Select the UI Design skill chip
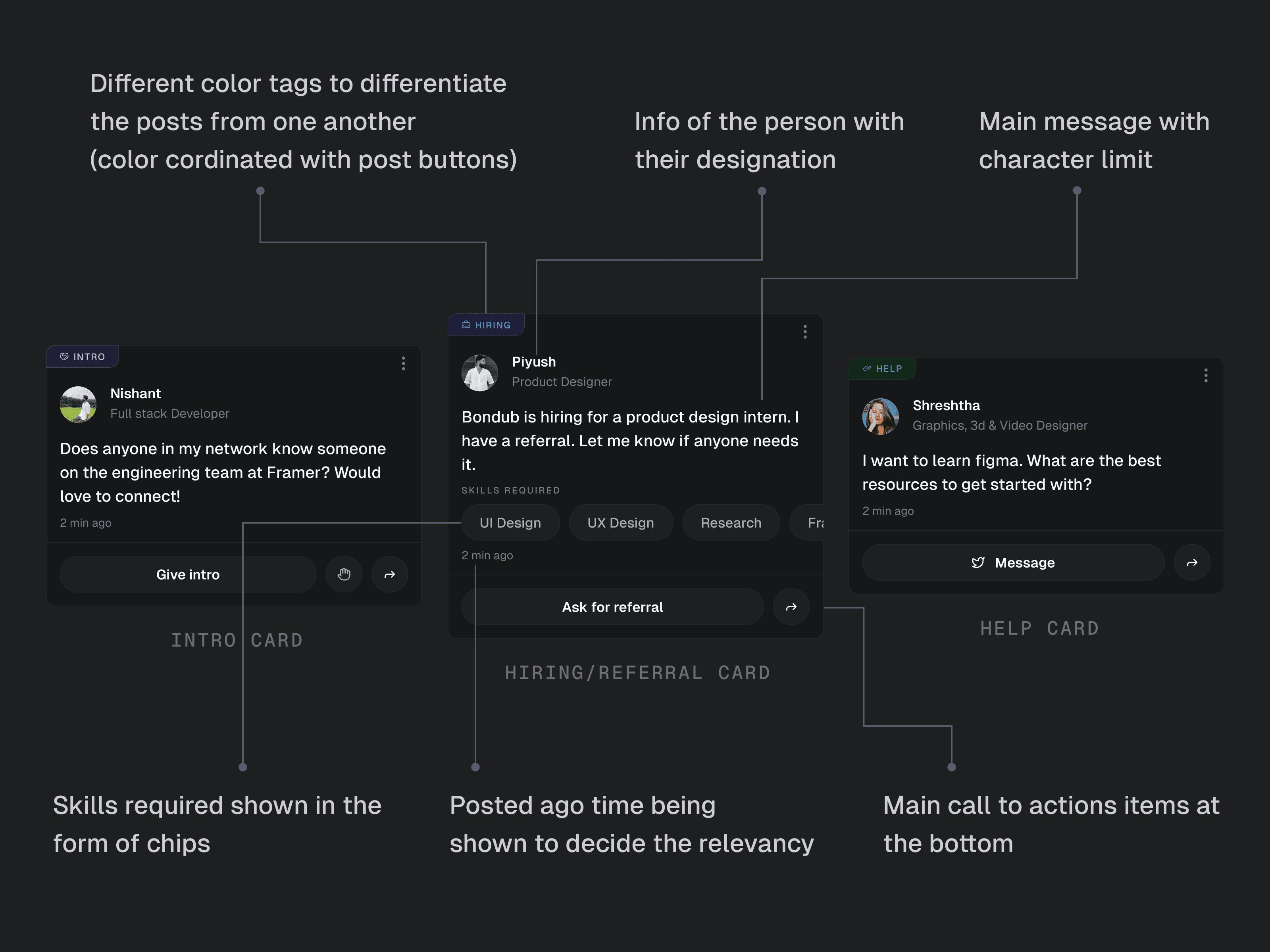The width and height of the screenshot is (1270, 952). [510, 523]
